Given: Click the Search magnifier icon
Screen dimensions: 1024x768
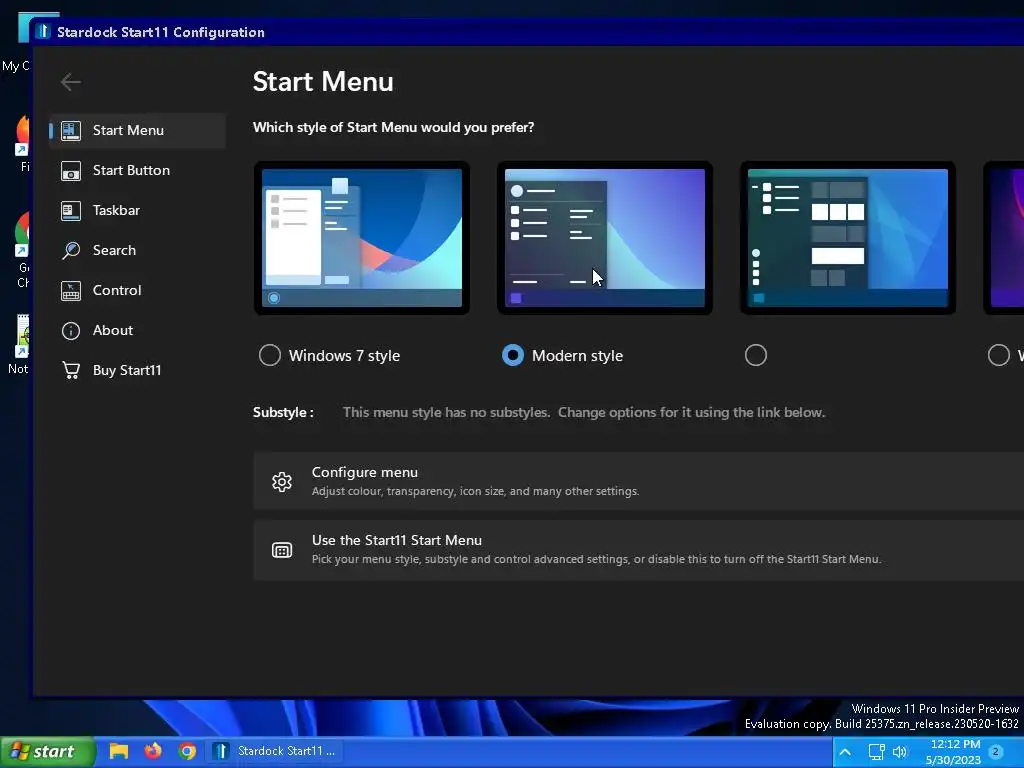Looking at the screenshot, I should [x=71, y=250].
